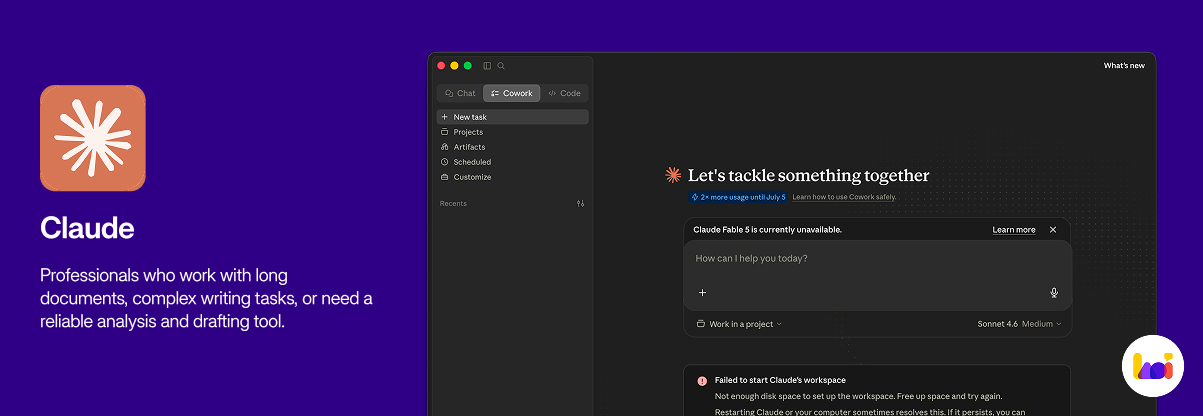
Task: Activate the microphone voice input icon
Action: click(1054, 293)
